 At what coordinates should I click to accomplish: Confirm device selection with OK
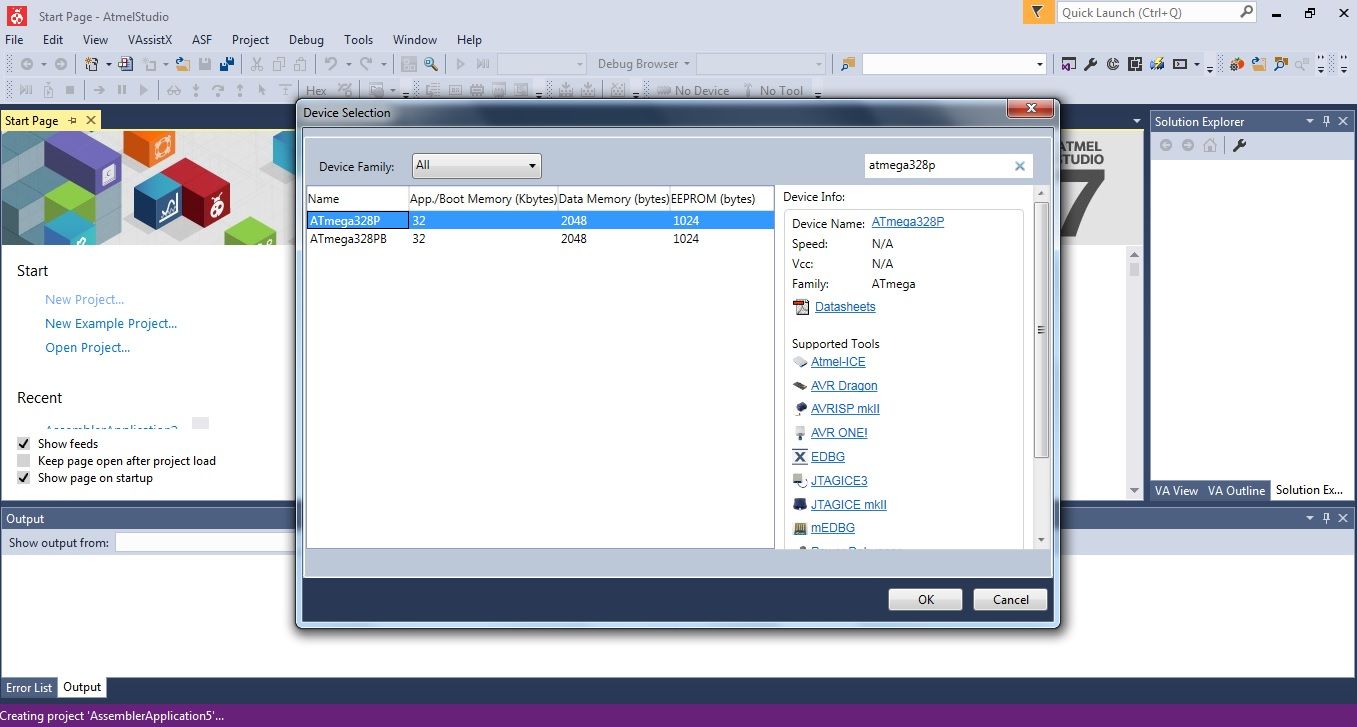point(924,599)
